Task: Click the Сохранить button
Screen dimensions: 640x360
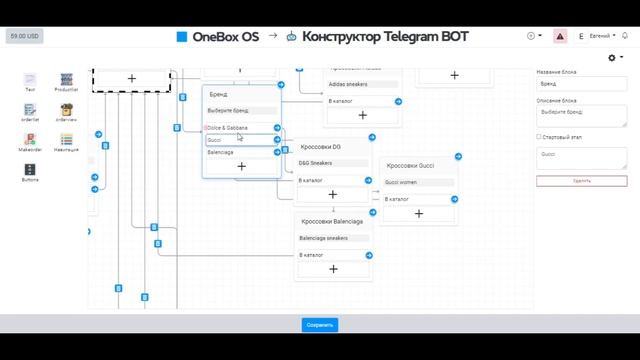Action: [x=320, y=325]
